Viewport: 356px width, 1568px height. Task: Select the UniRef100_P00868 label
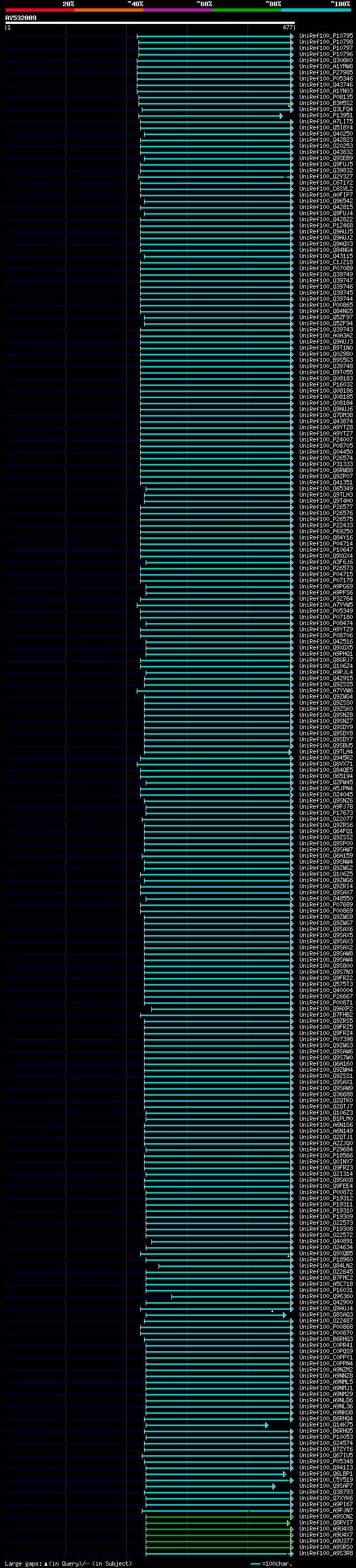pyautogui.click(x=325, y=1327)
